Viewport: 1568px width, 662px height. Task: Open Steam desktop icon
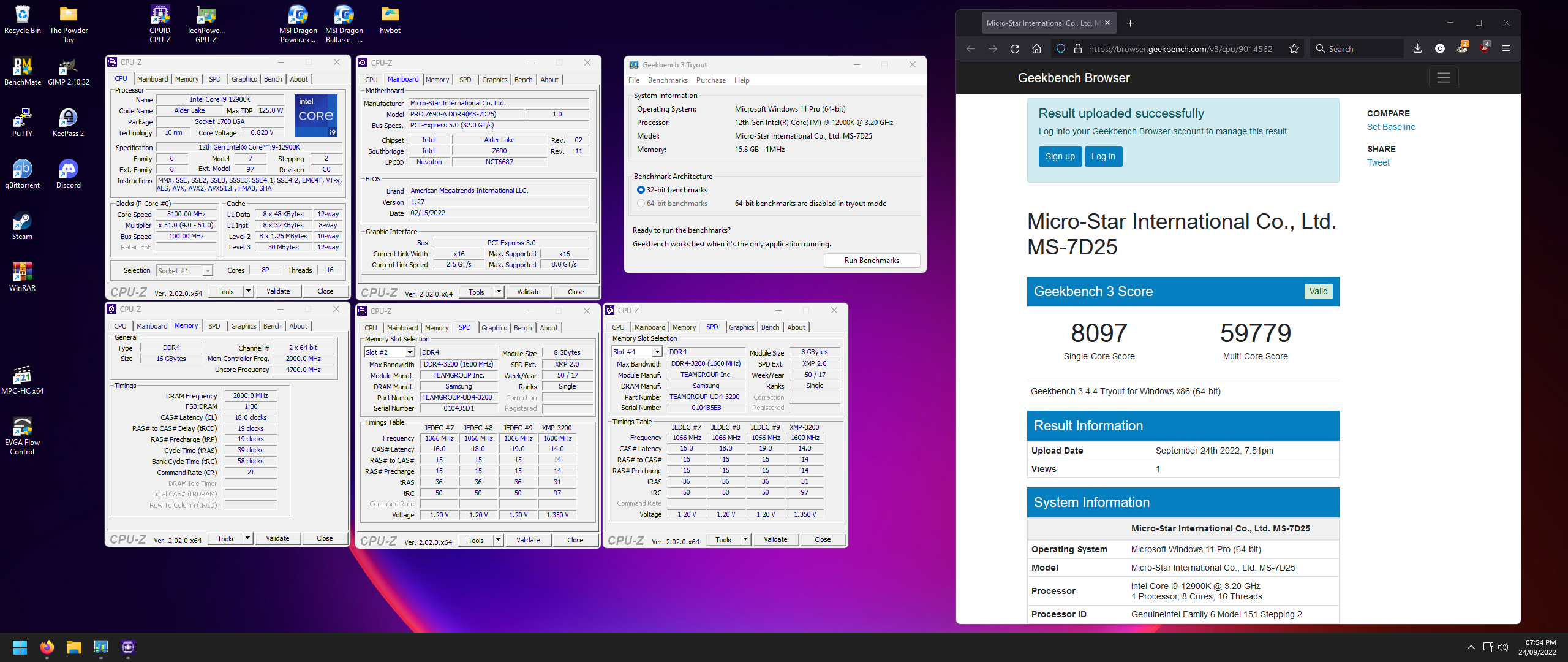coord(23,226)
